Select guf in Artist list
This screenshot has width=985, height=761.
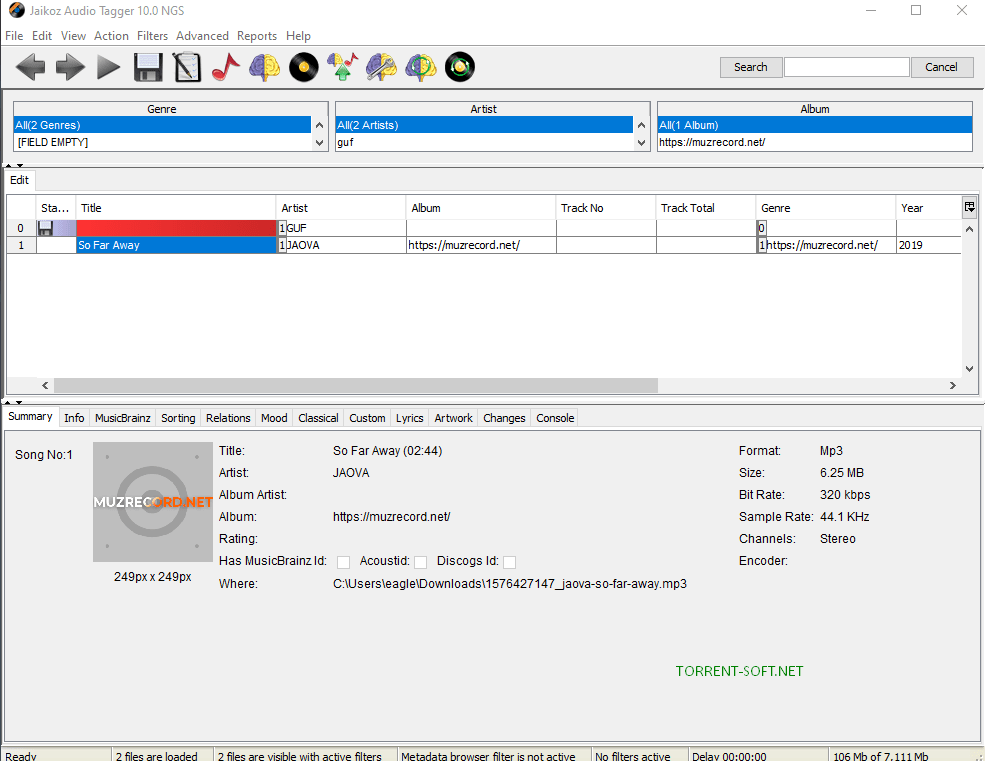(484, 143)
